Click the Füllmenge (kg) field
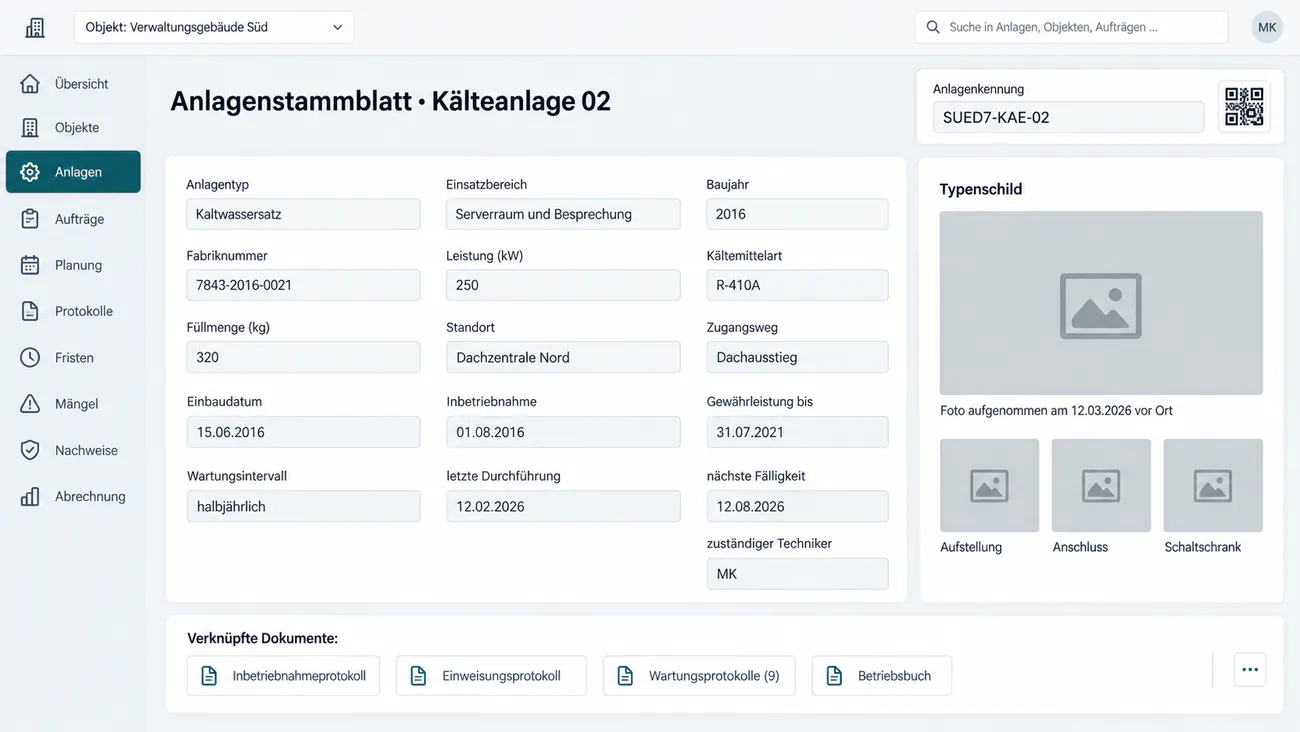1300x732 pixels. (303, 357)
